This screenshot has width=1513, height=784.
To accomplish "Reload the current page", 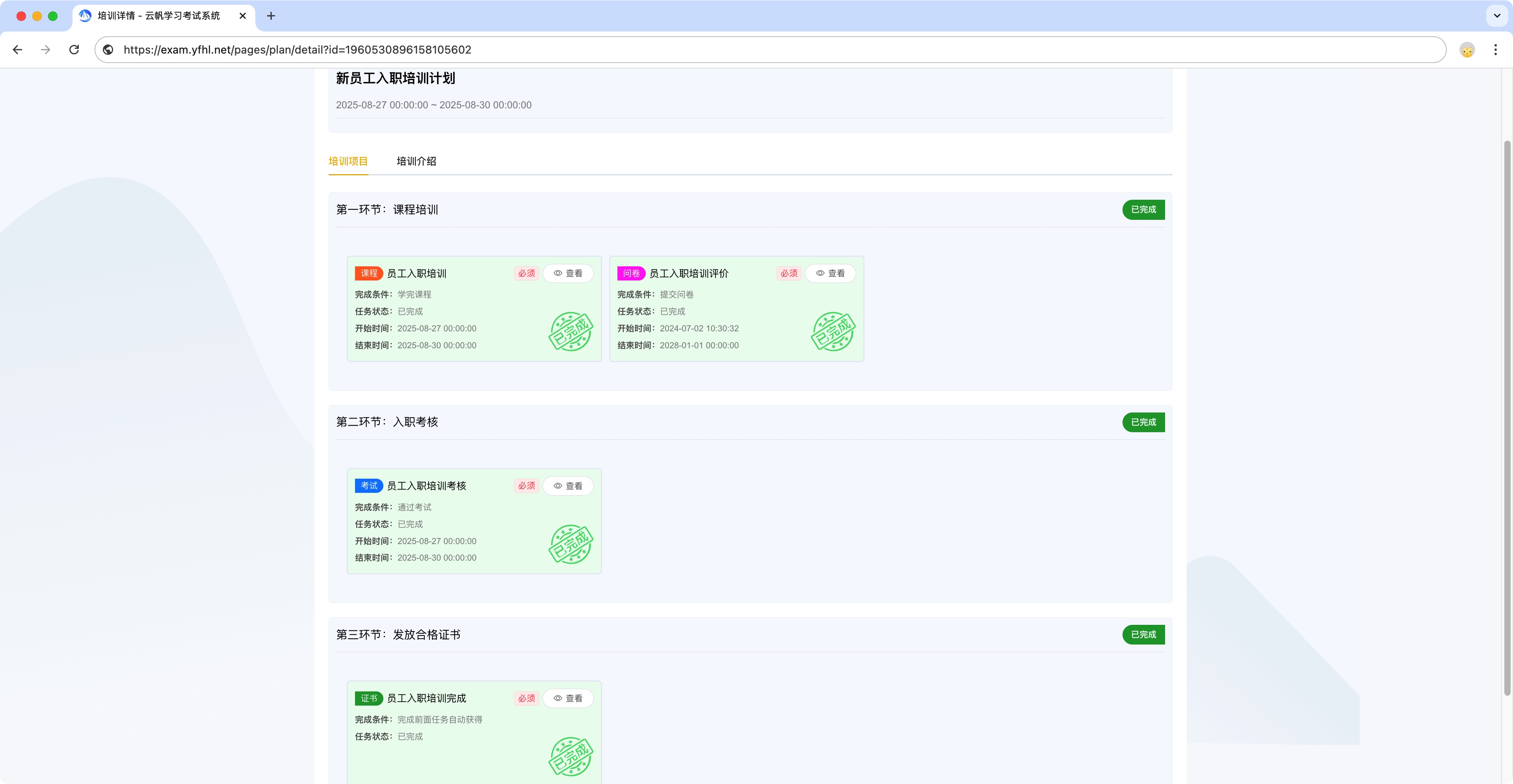I will pos(74,50).
